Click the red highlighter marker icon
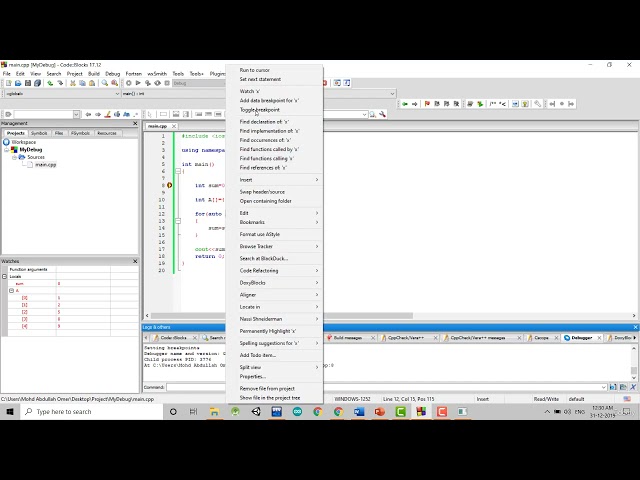640x480 pixels. pos(108,114)
